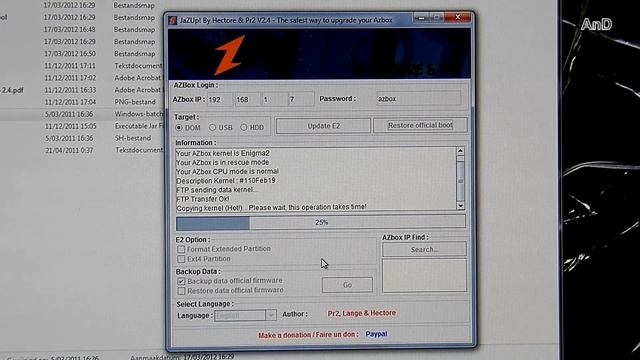Click the Information scroll down arrow
Image resolution: width=640 pixels, height=360 pixels.
point(460,206)
